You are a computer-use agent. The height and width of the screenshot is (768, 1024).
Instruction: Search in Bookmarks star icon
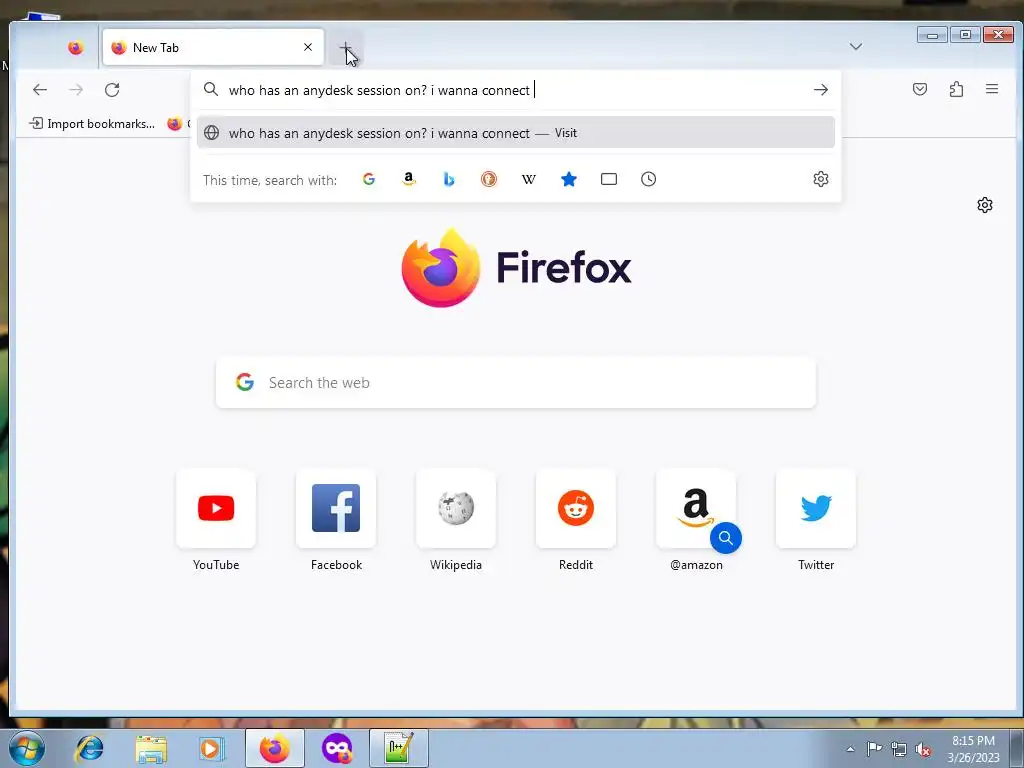[569, 179]
